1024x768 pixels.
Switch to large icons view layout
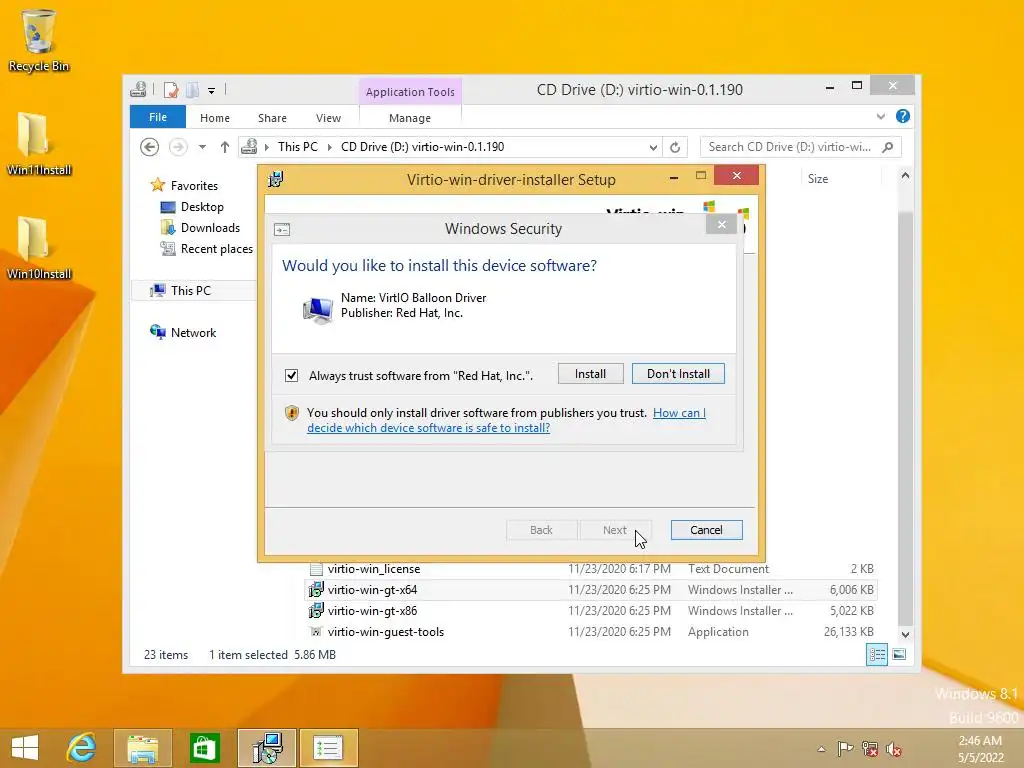(899, 654)
